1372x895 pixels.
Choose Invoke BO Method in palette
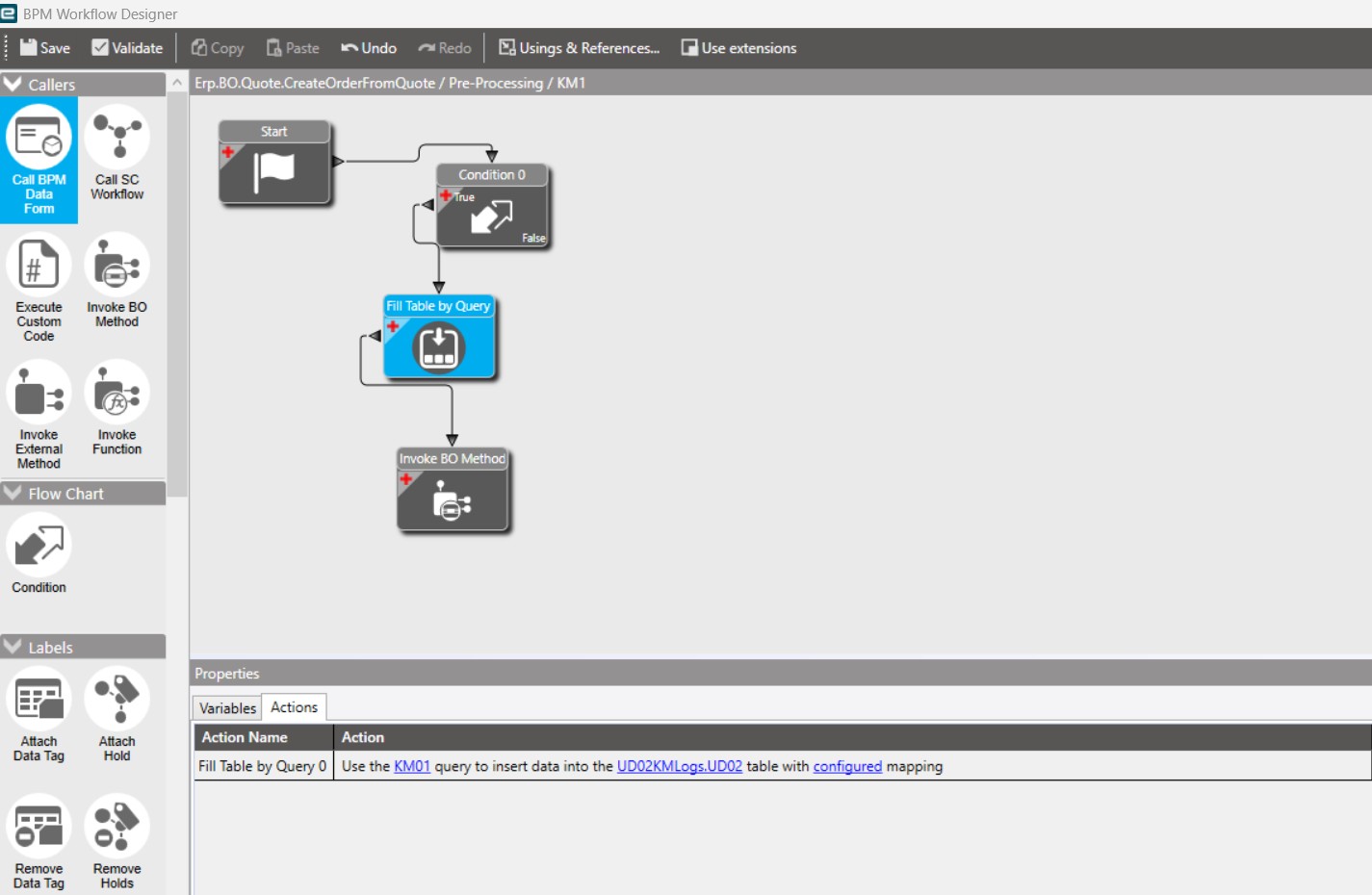(x=117, y=281)
